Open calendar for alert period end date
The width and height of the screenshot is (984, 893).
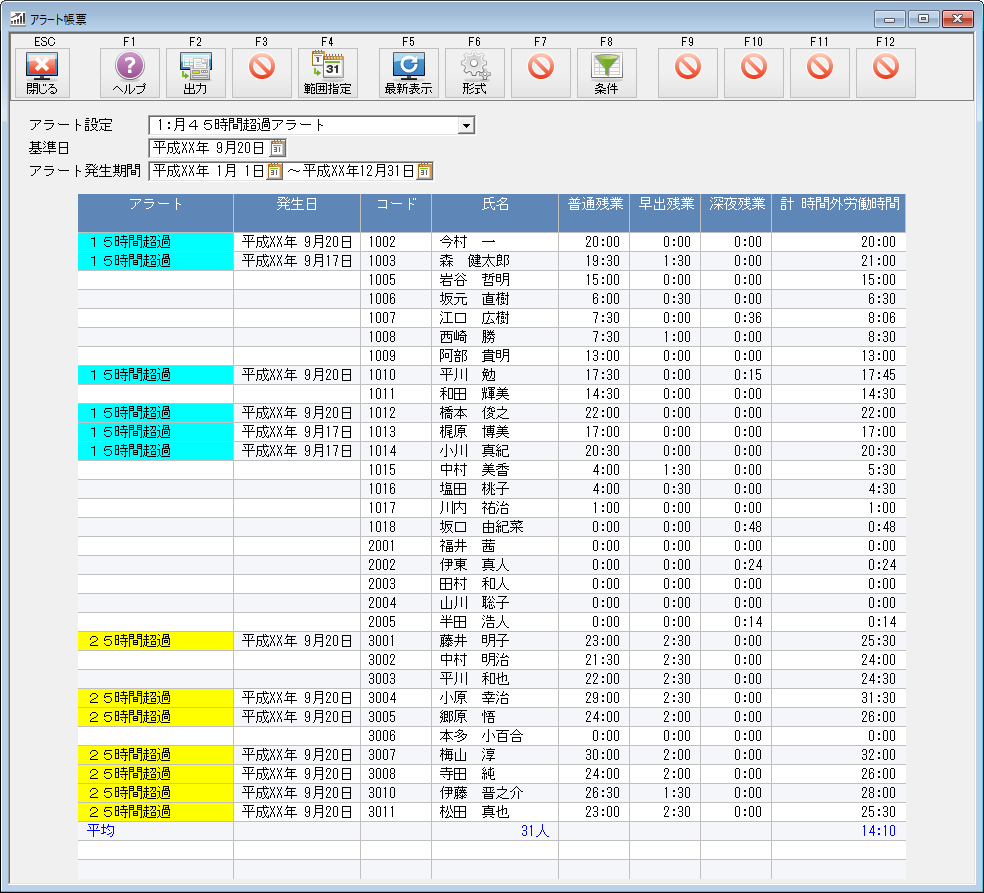click(425, 171)
